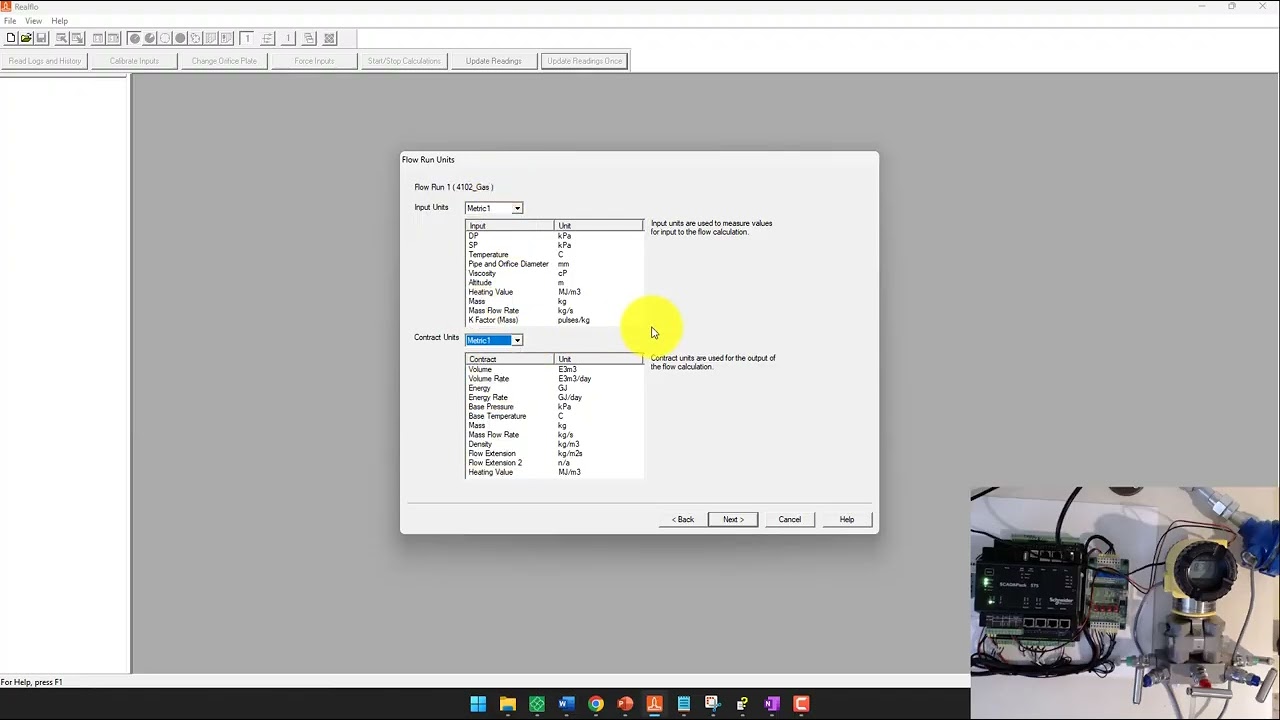Open the Help menu in menu bar
The image size is (1280, 720).
click(59, 21)
